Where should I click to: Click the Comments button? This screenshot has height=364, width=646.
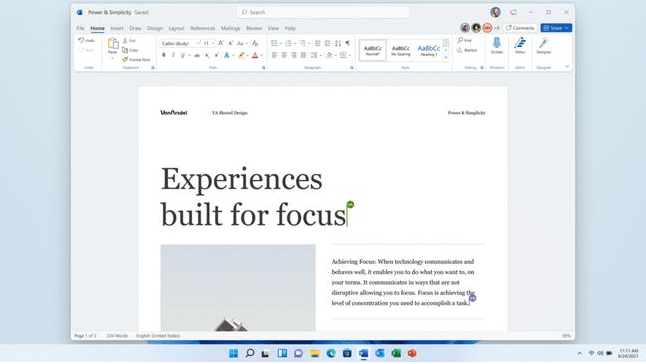(520, 28)
